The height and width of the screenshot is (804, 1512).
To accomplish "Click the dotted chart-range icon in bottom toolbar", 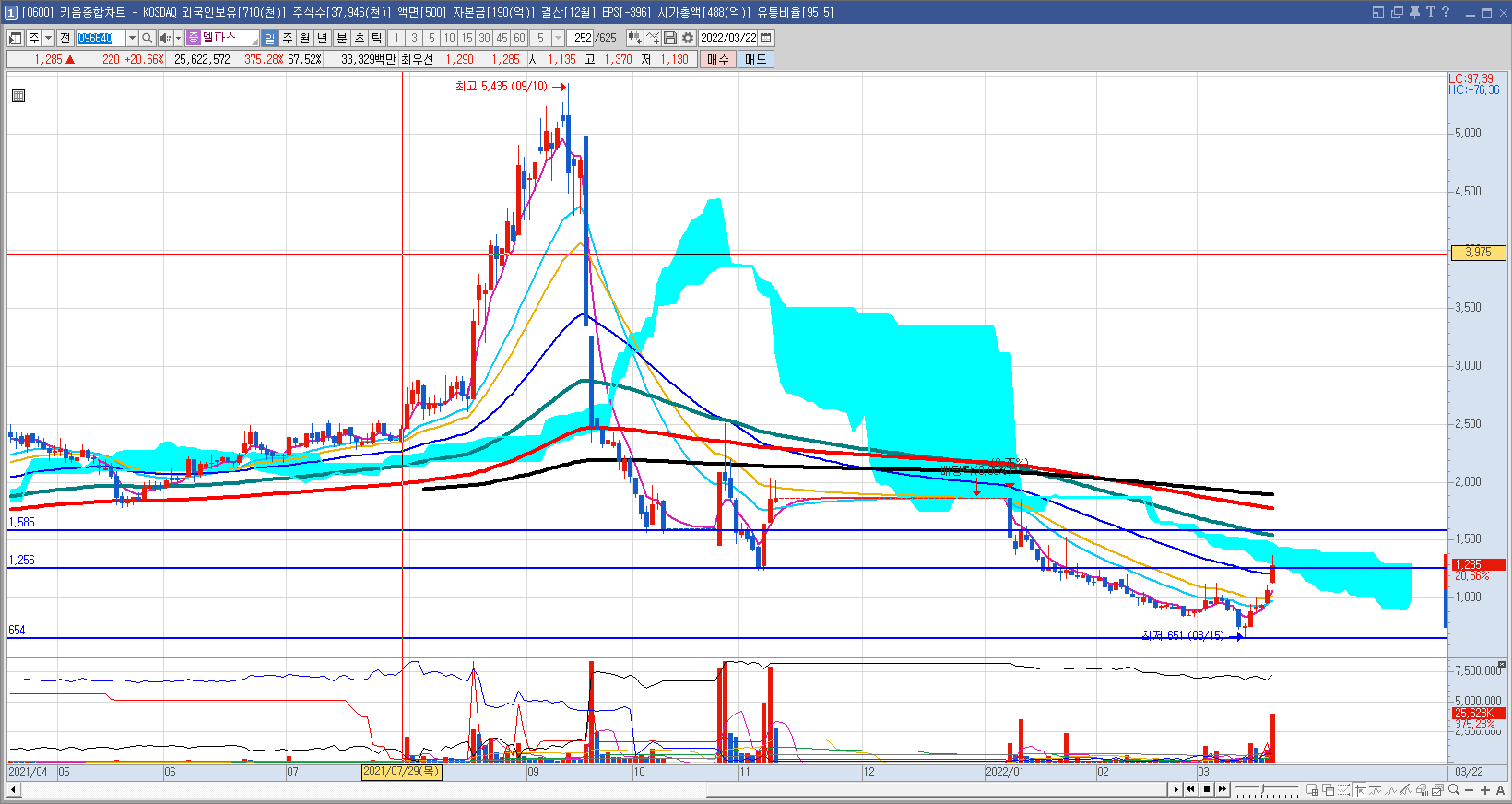I will [1343, 789].
